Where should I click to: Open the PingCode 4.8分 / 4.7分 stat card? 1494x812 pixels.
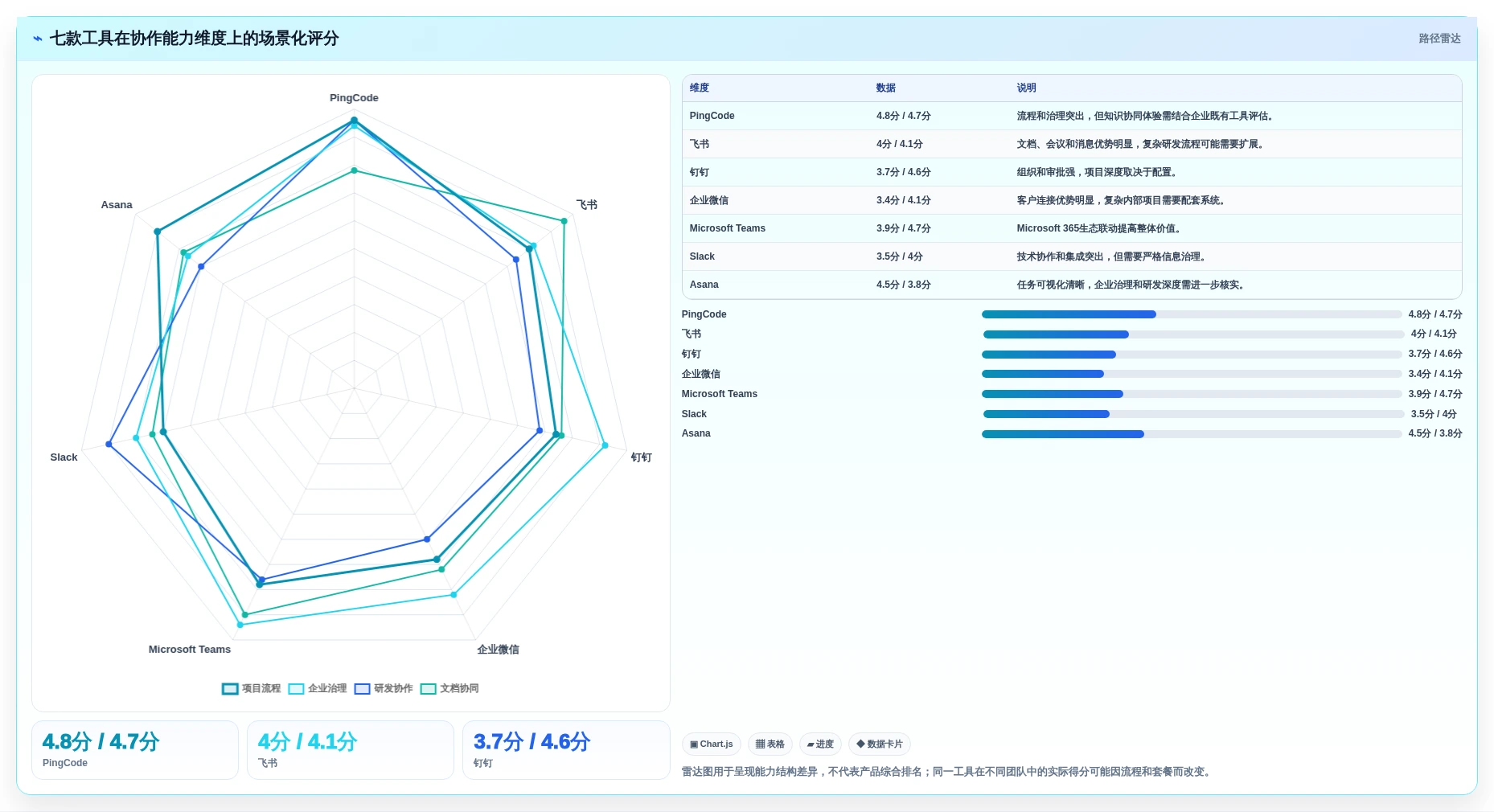[135, 750]
